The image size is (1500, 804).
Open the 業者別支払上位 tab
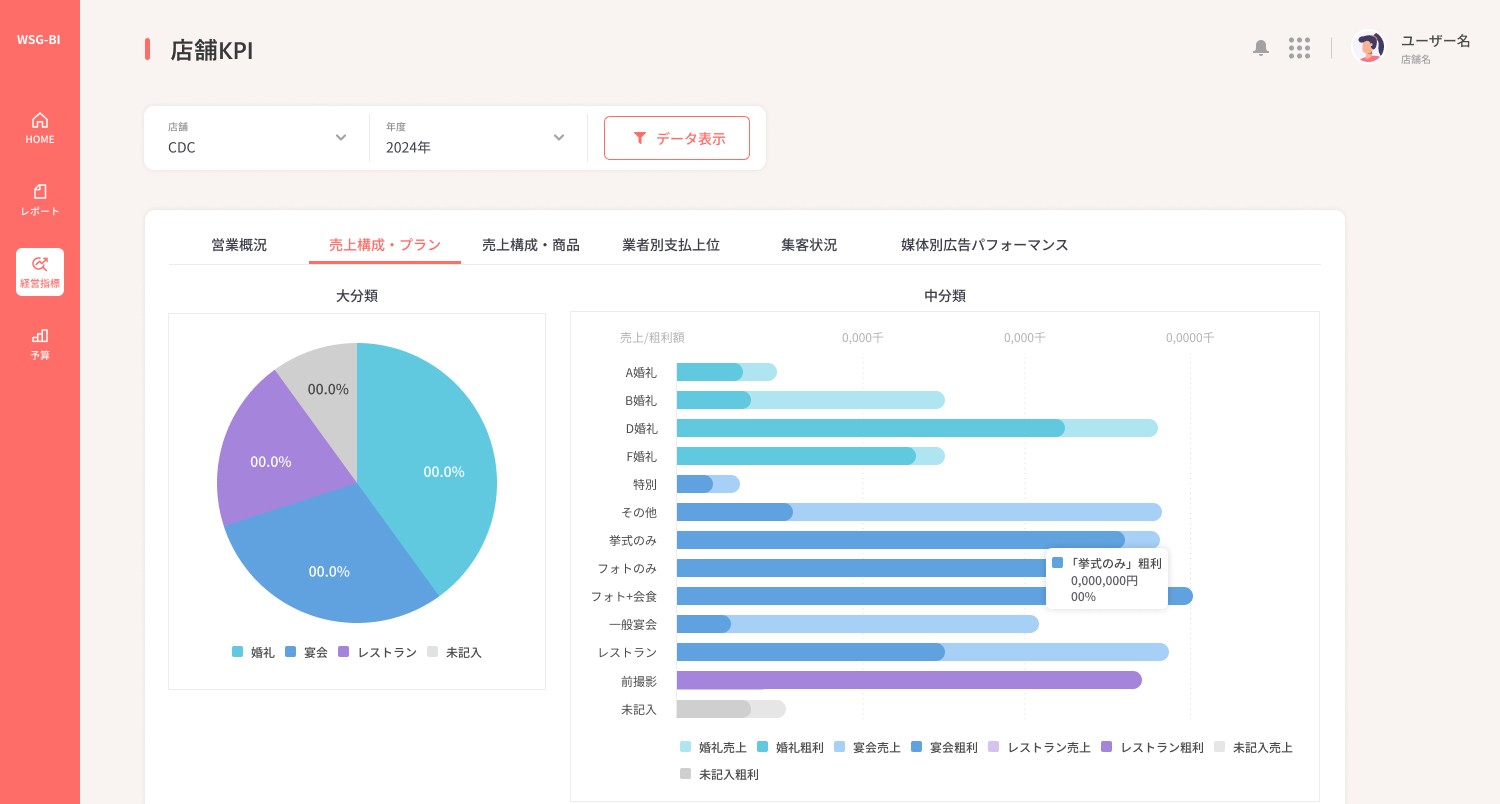point(671,244)
